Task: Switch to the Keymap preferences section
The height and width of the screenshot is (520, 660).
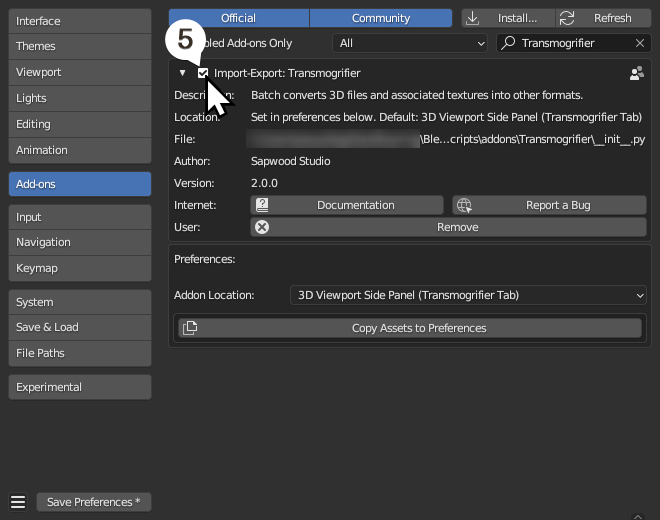Action: [x=80, y=268]
